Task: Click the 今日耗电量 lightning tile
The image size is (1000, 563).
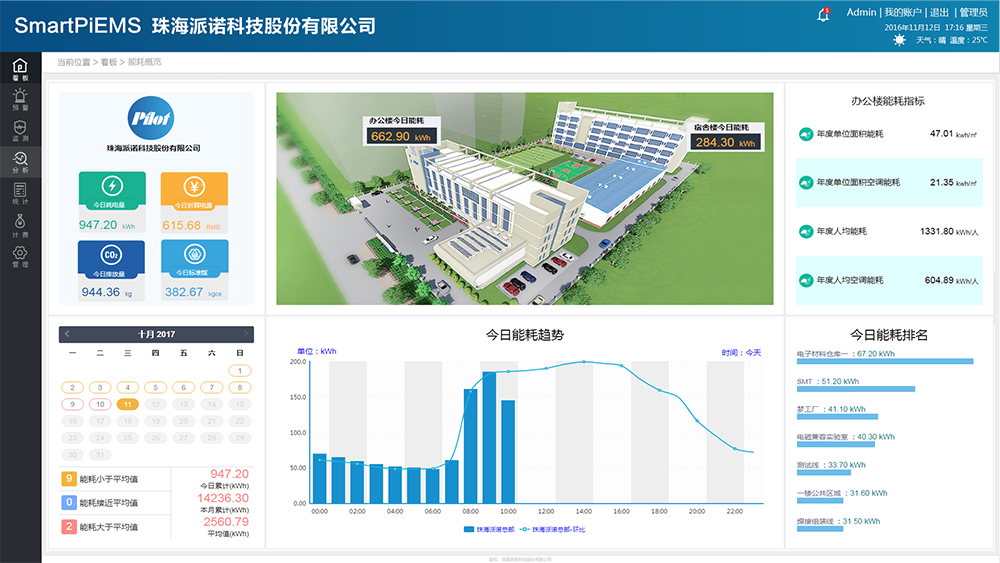Action: click(112, 190)
